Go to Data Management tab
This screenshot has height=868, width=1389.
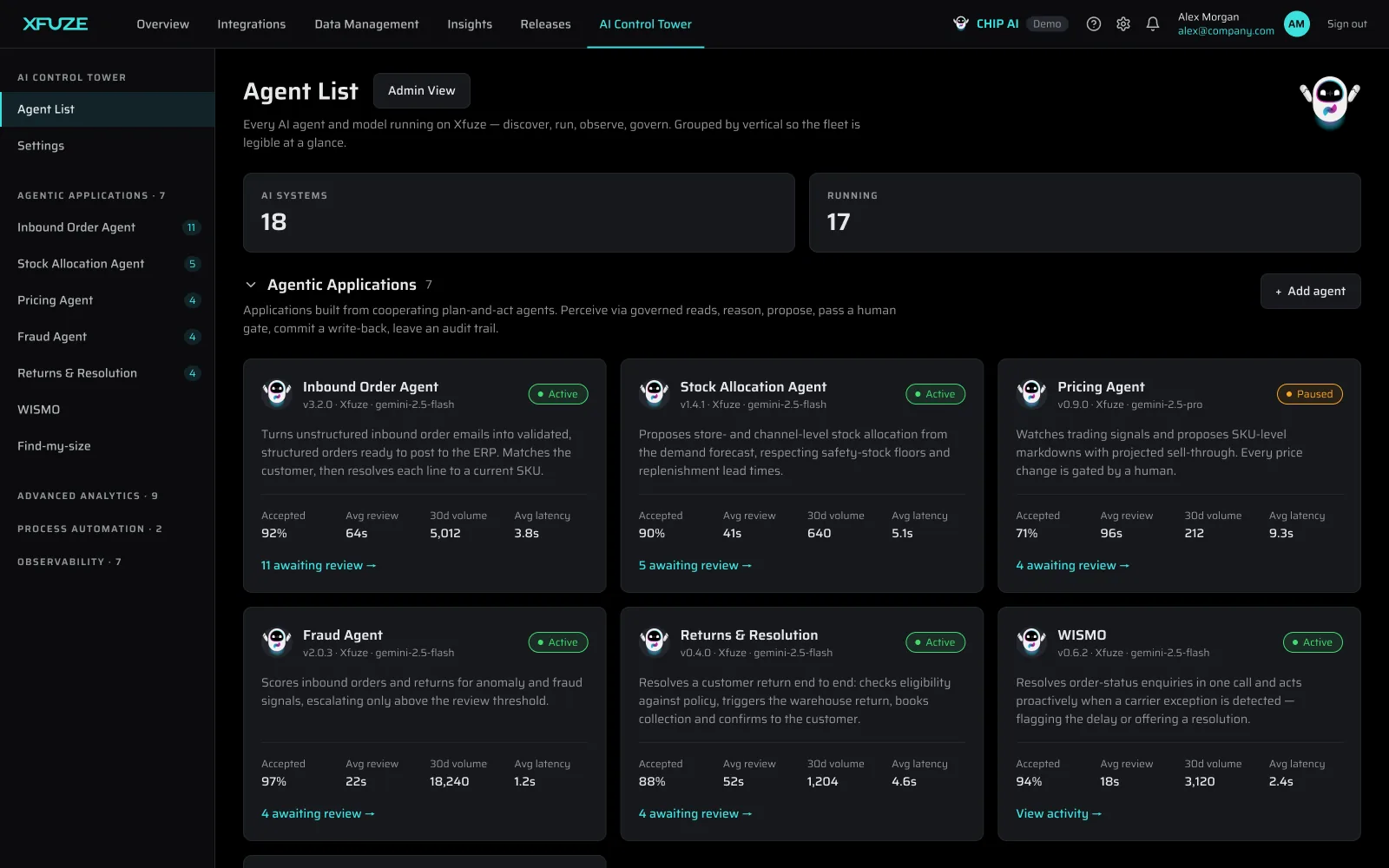pyautogui.click(x=366, y=24)
